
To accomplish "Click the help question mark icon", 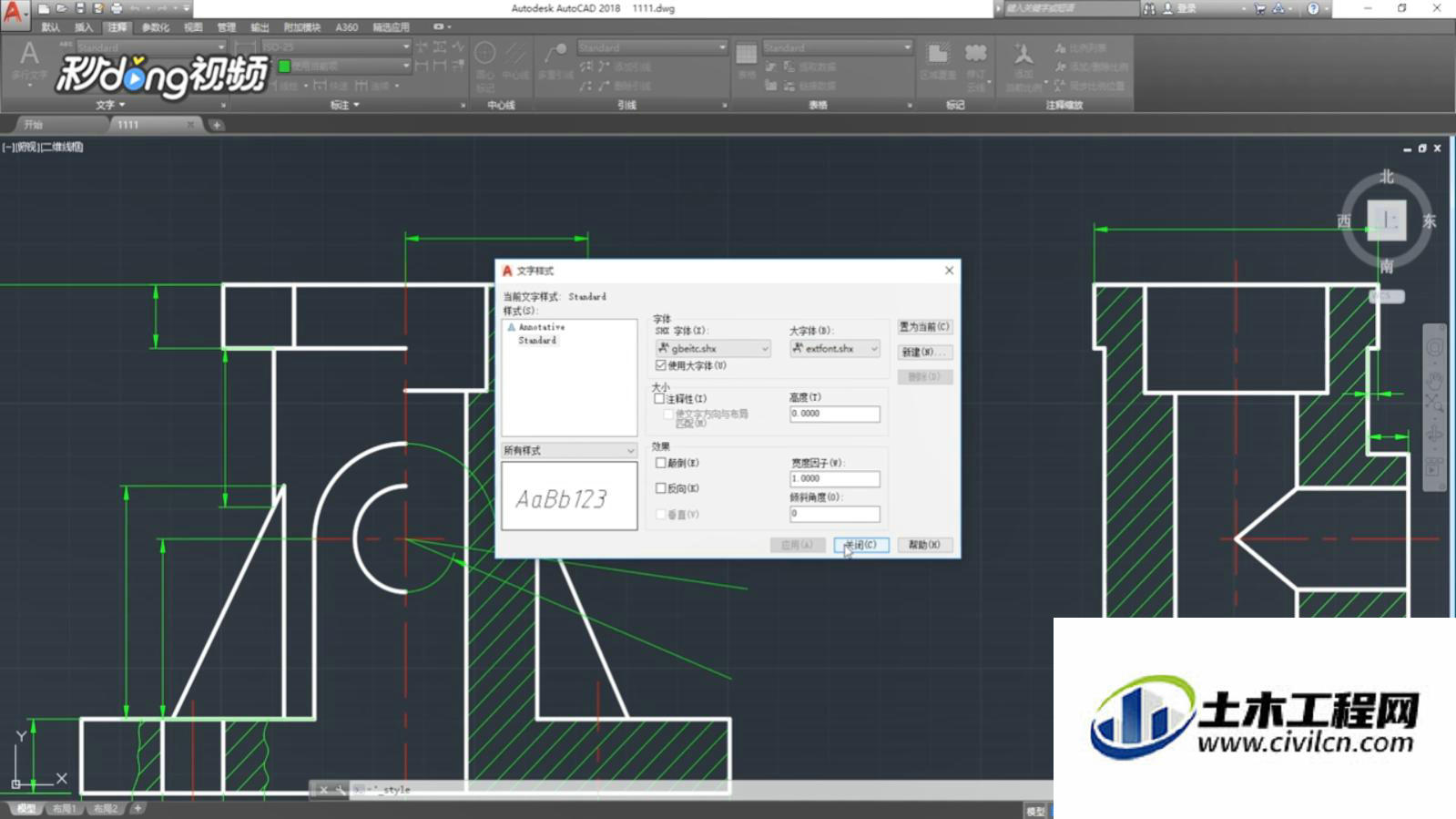I will [x=1313, y=8].
